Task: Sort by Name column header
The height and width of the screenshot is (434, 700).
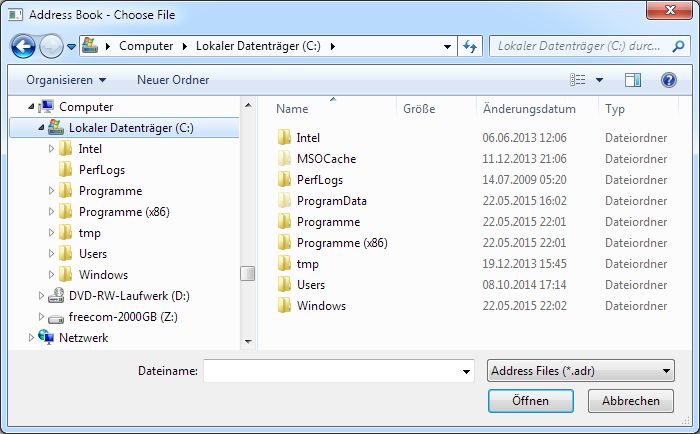Action: (x=292, y=109)
